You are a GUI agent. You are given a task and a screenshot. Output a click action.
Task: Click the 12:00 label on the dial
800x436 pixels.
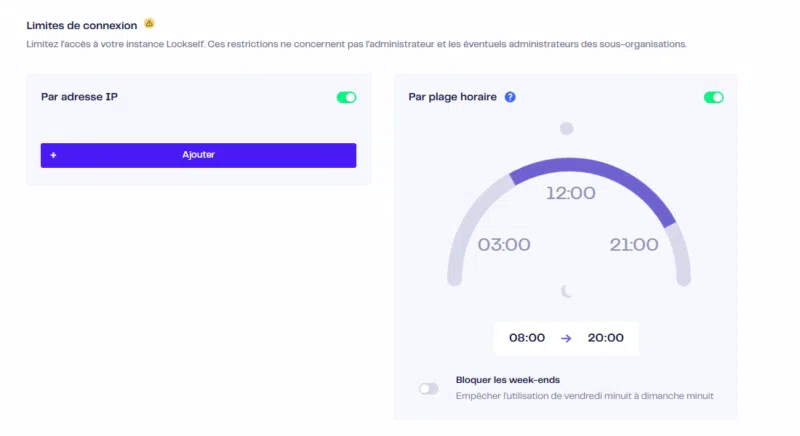[x=570, y=193]
